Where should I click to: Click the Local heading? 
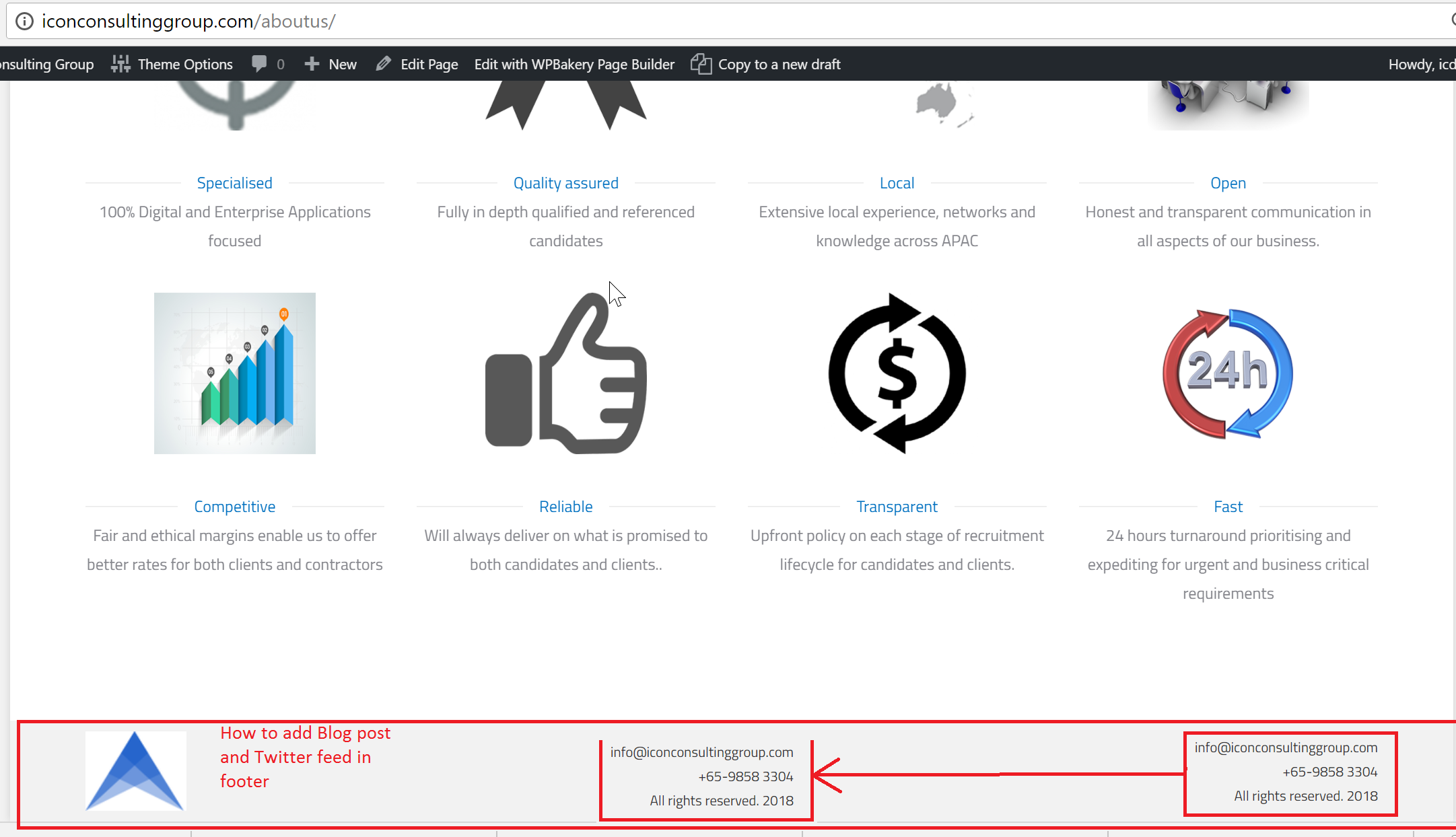pos(897,183)
